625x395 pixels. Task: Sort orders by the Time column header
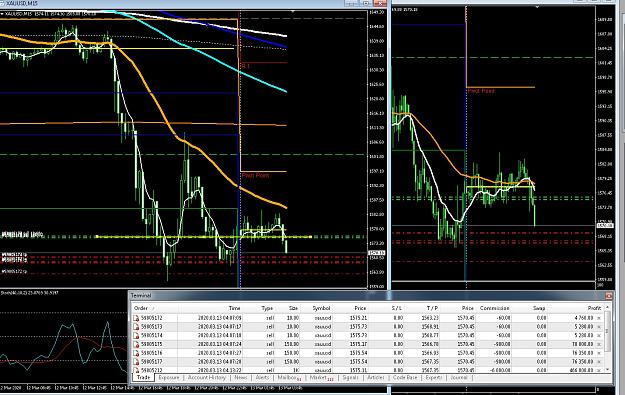234,308
